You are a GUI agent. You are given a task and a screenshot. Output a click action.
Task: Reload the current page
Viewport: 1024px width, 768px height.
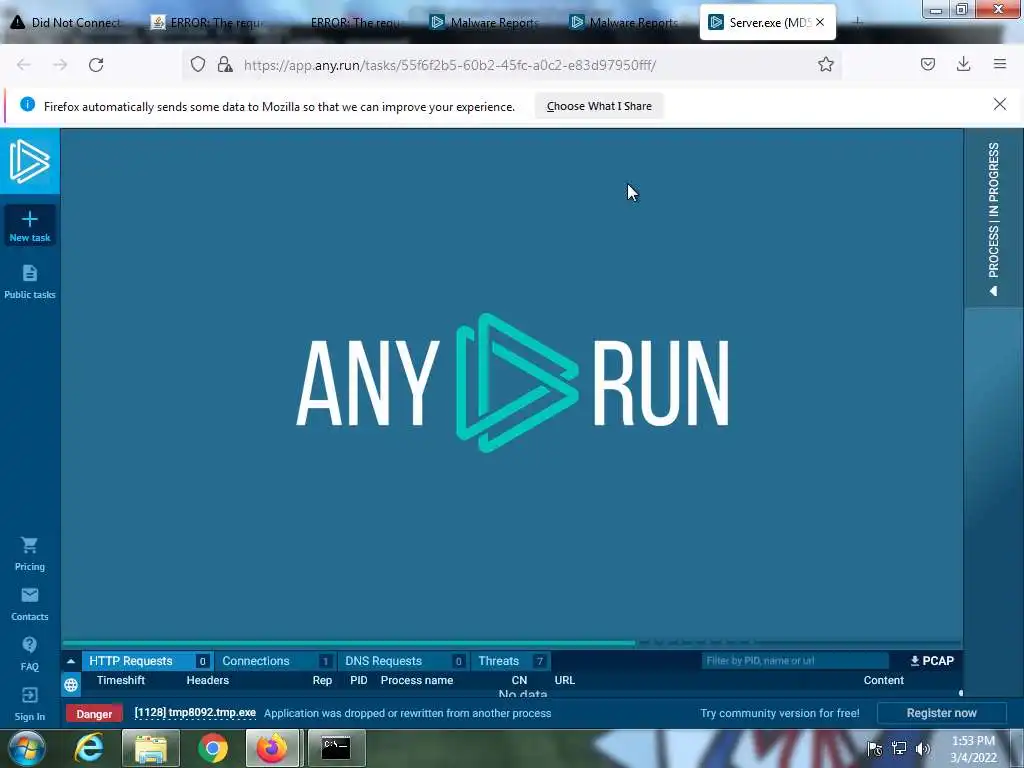click(x=96, y=65)
